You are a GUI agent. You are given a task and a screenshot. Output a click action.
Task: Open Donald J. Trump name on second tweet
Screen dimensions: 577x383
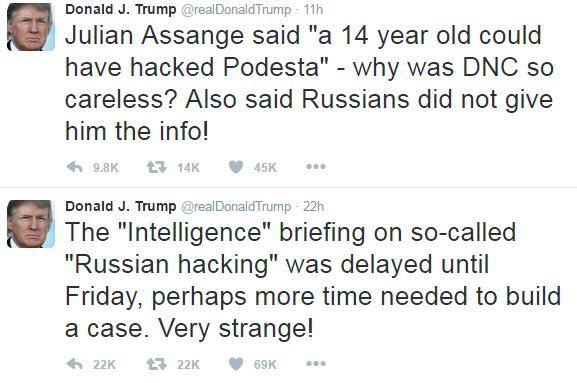coord(121,206)
